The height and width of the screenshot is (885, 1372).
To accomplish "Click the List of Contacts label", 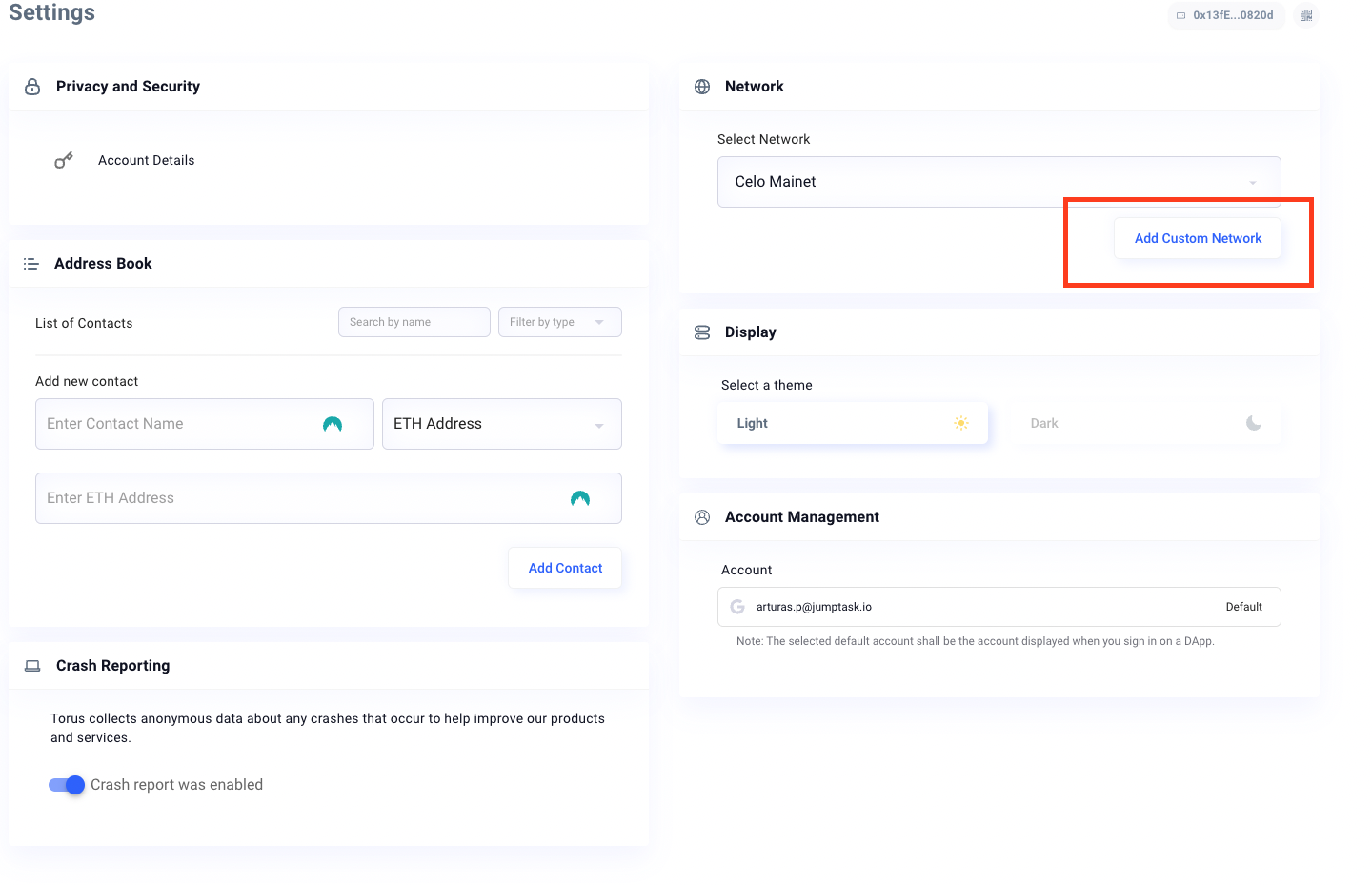I will click(x=84, y=323).
